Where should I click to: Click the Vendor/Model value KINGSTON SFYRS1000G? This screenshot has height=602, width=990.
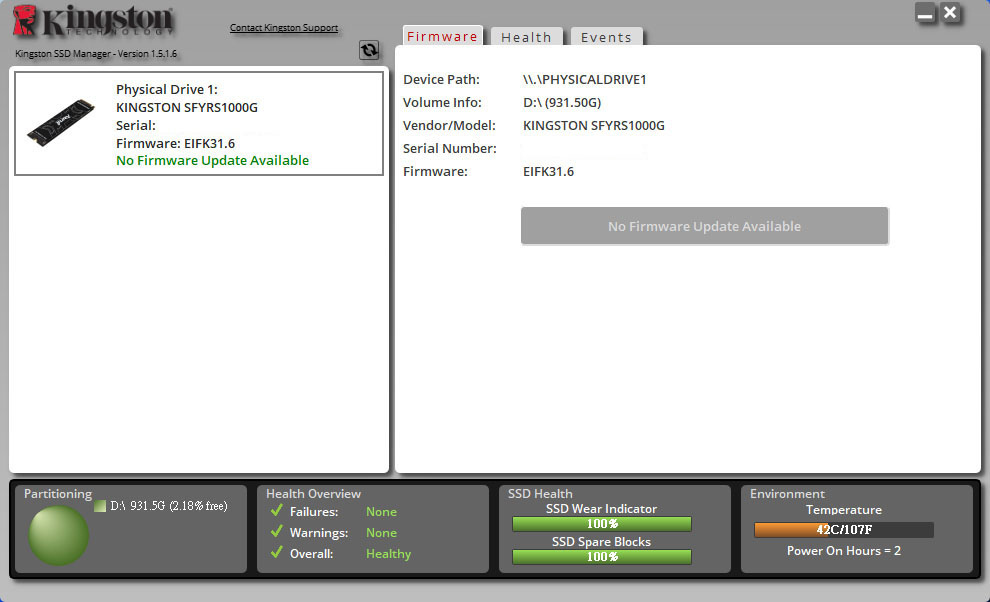click(x=593, y=126)
